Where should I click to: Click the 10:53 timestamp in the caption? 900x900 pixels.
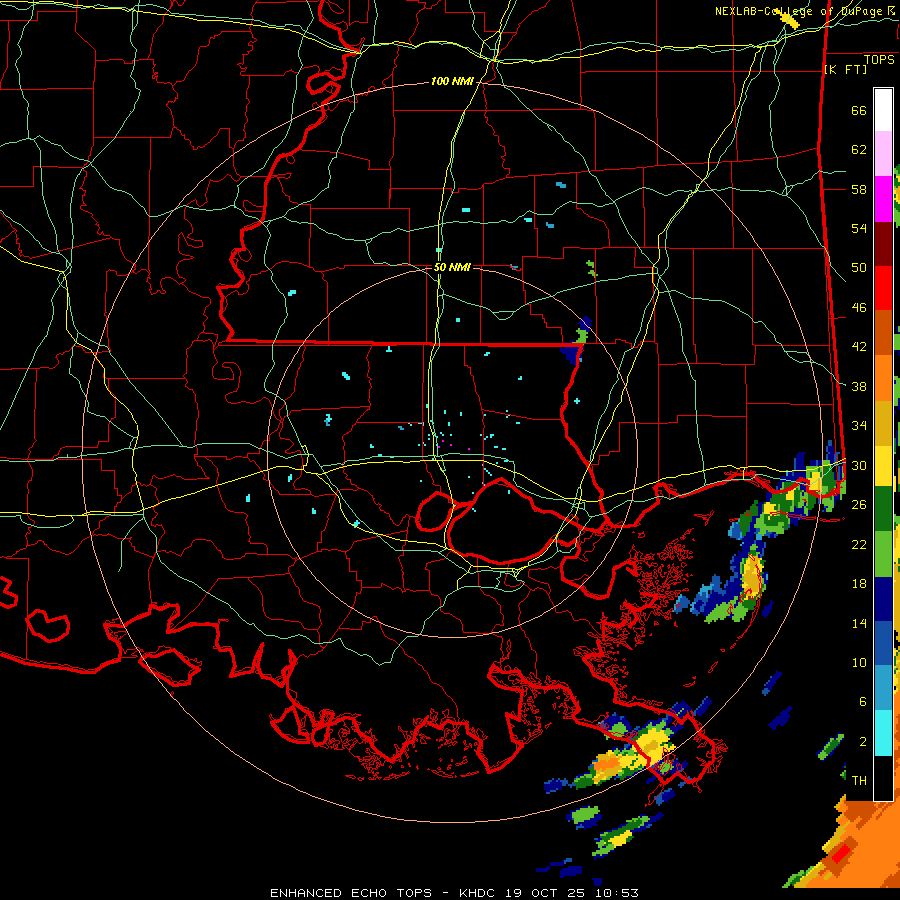pos(616,893)
